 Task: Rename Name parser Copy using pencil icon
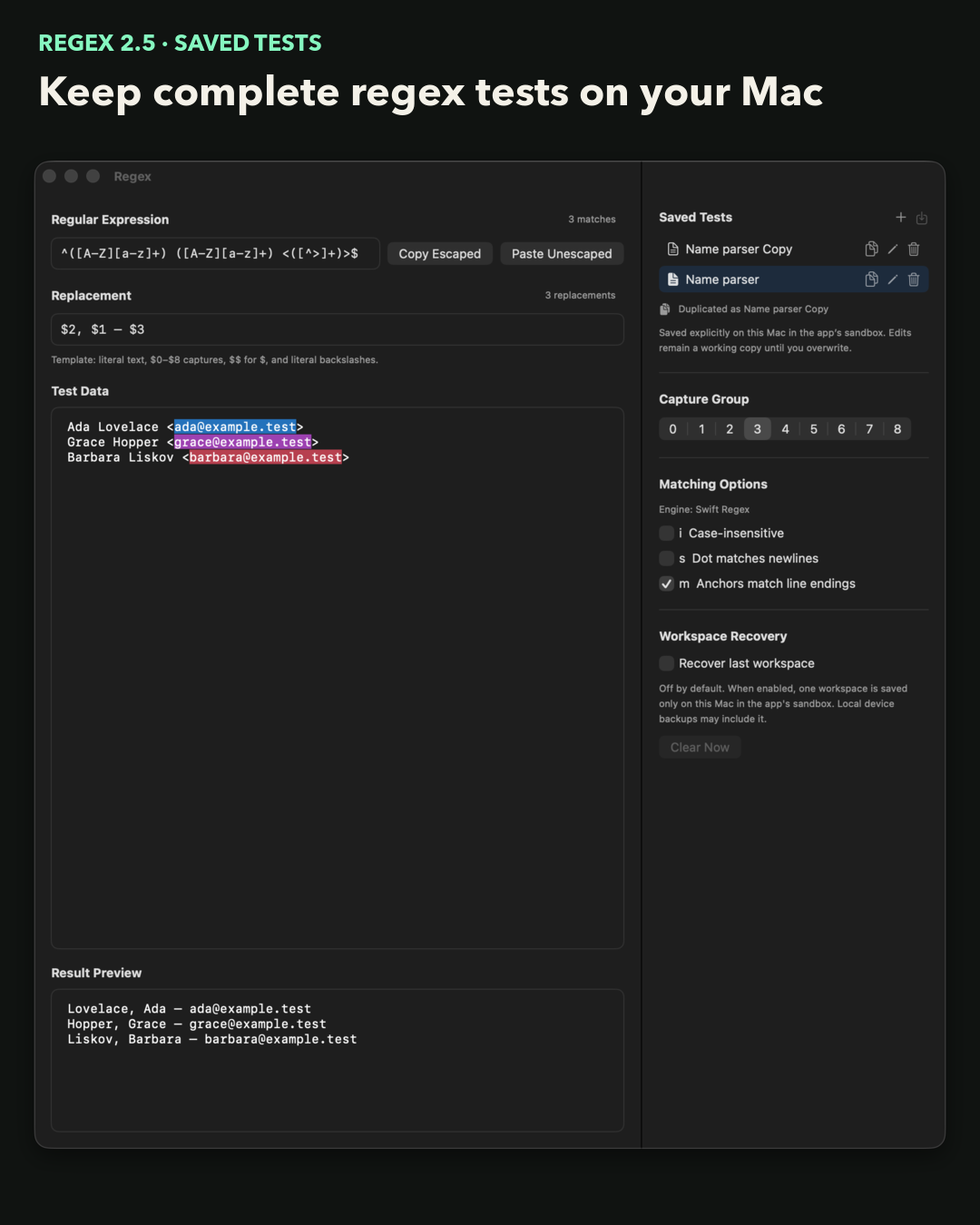(x=893, y=249)
